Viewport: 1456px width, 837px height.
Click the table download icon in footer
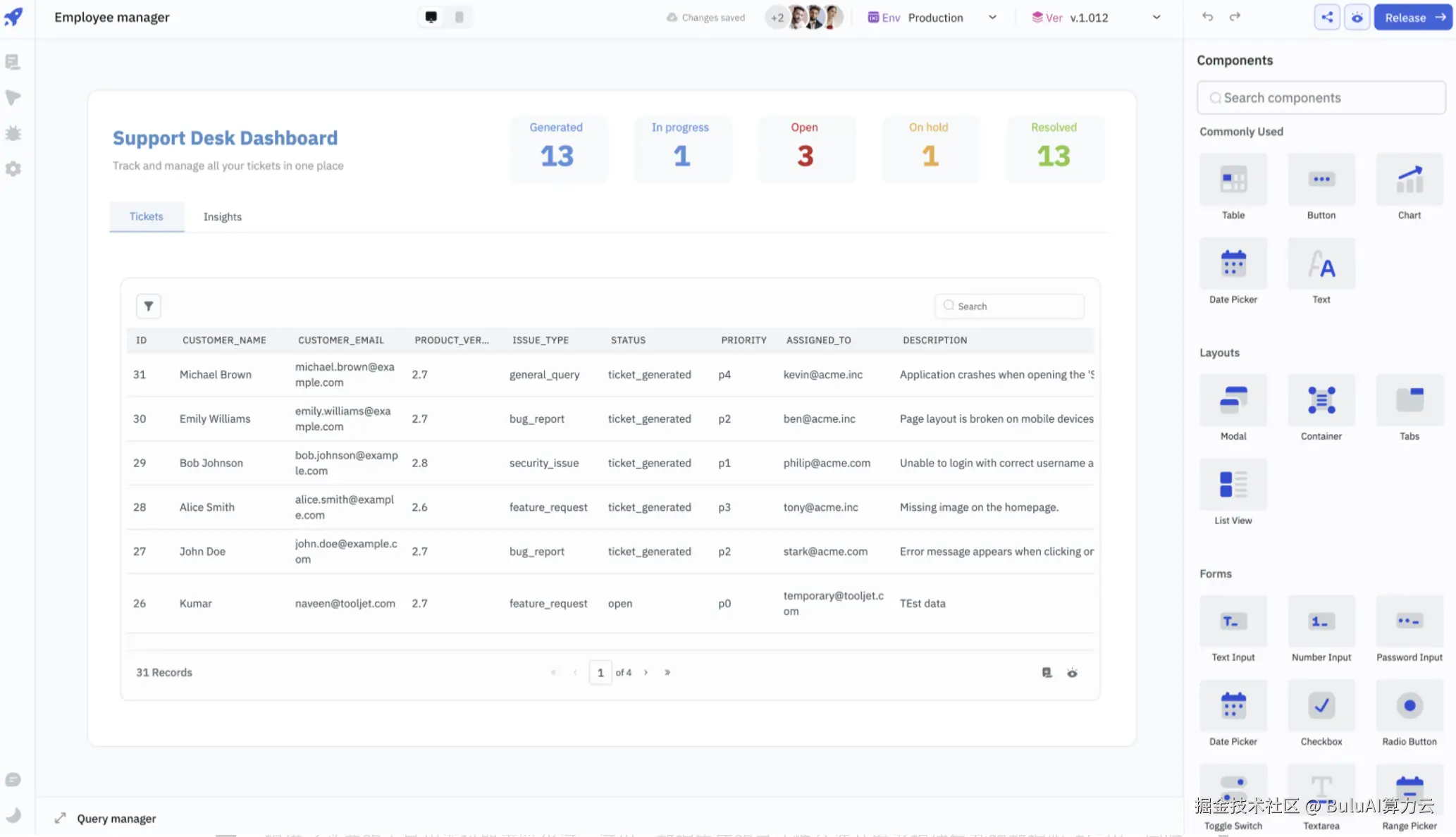[x=1047, y=673]
